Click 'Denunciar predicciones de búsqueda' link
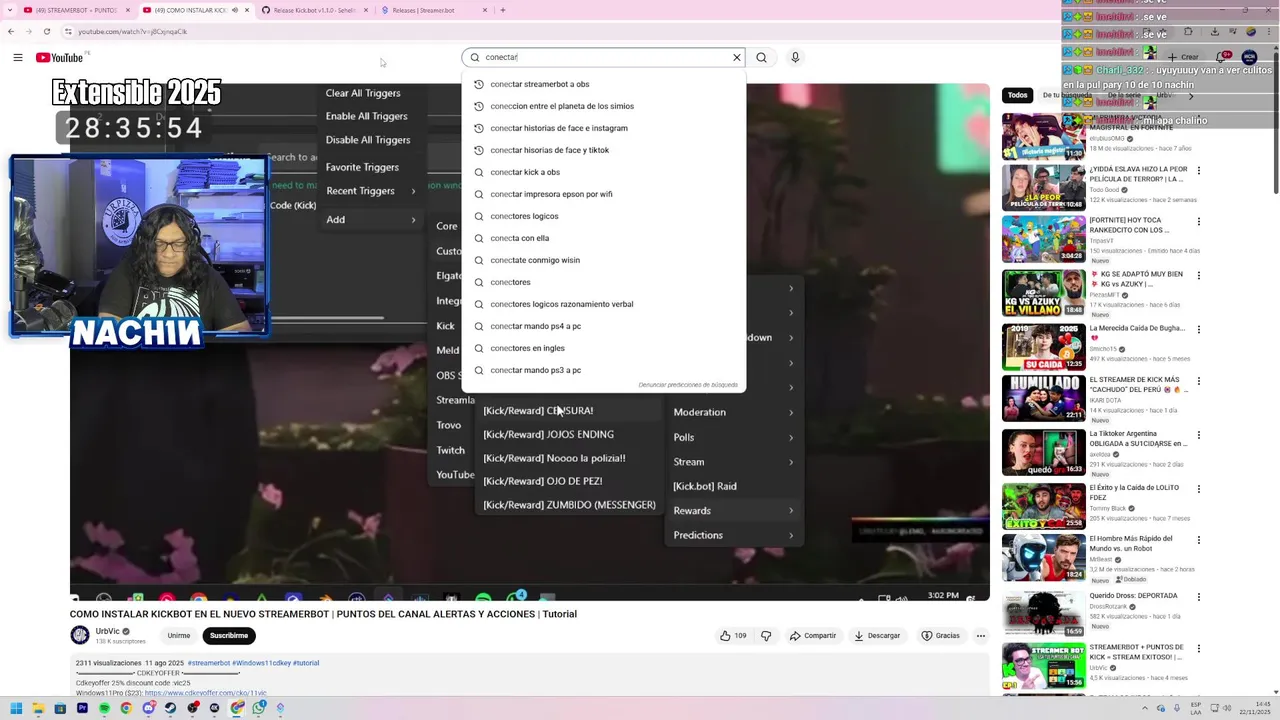Viewport: 1280px width, 720px height. tap(688, 385)
